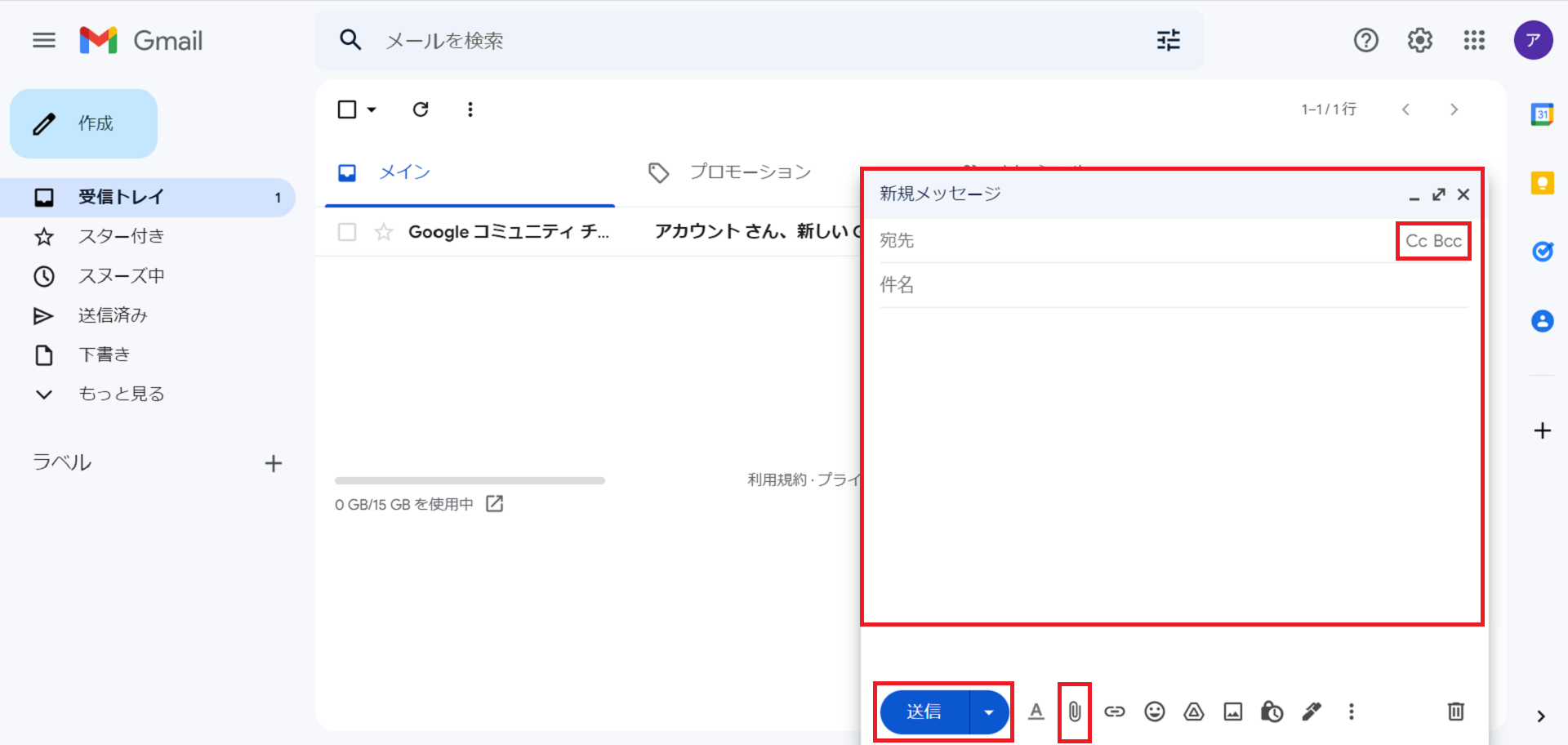Insert signature using the pen icon
Screen dimensions: 1568x745
[1312, 712]
